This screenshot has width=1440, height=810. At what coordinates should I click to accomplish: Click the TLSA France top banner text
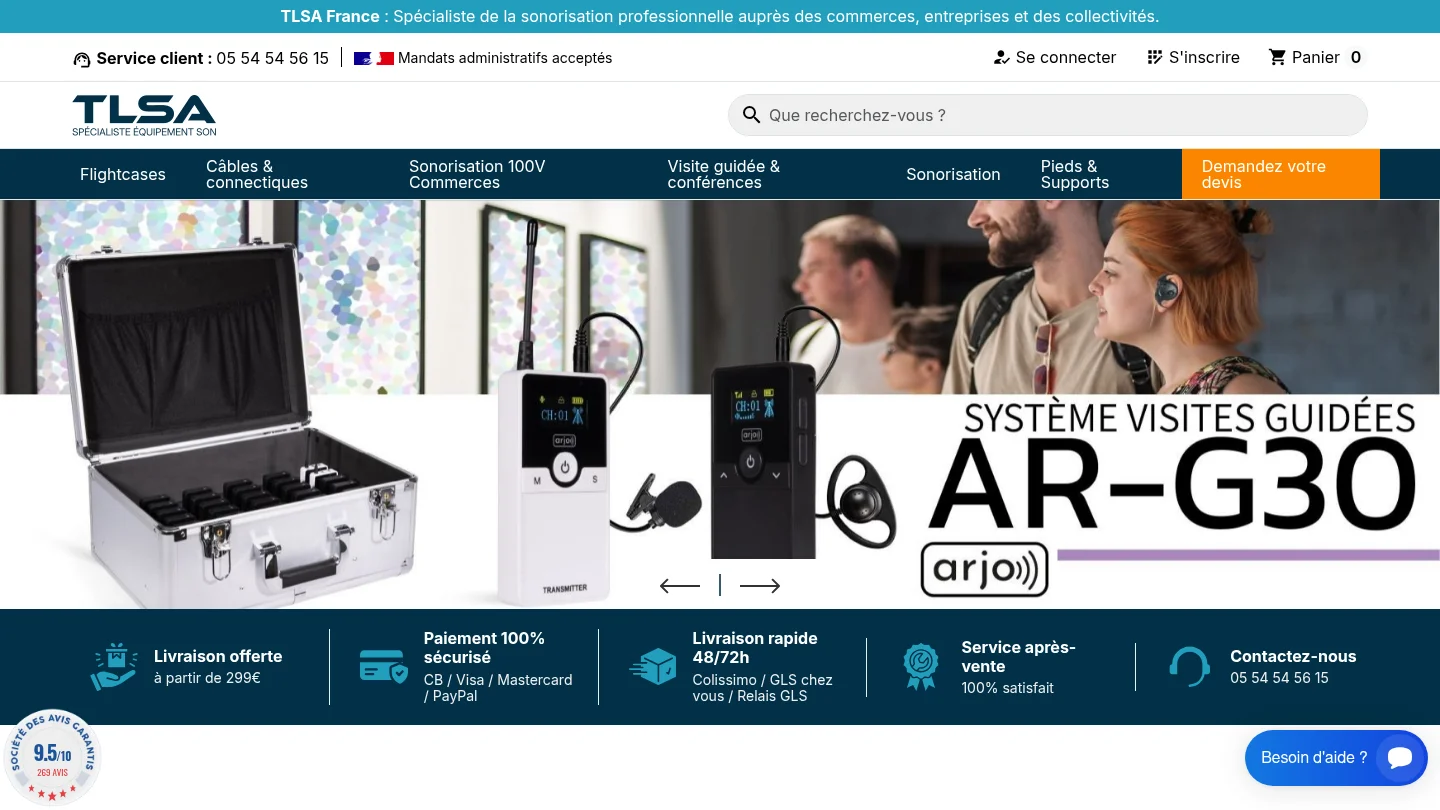[720, 16]
